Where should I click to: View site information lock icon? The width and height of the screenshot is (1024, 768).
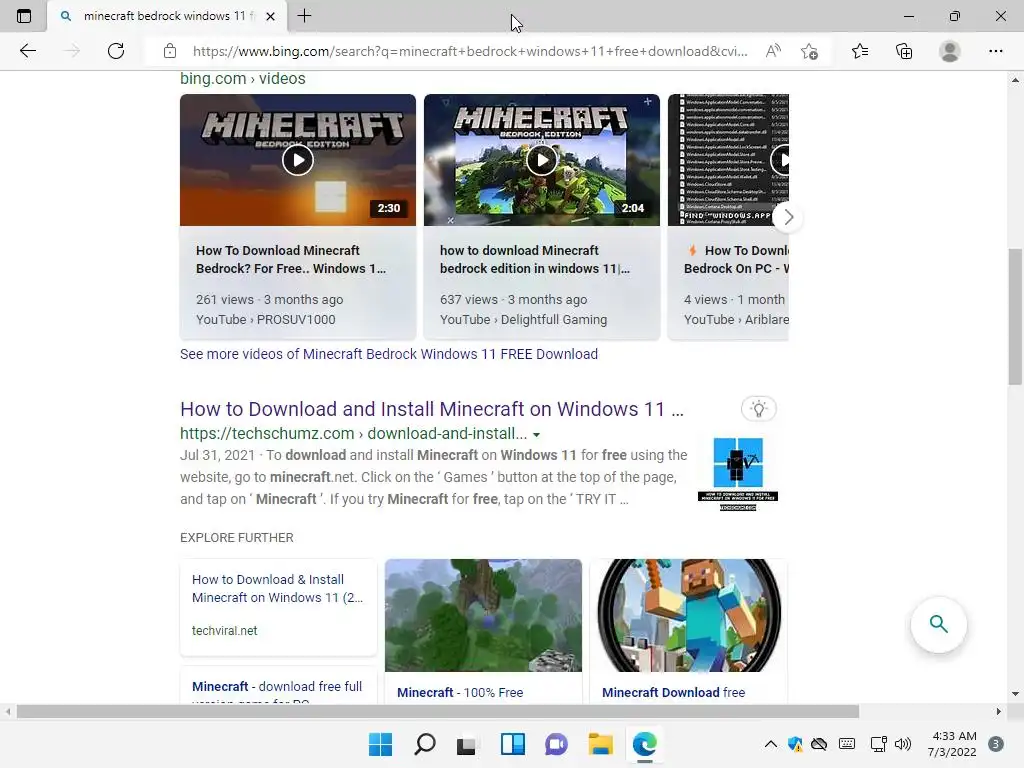170,51
